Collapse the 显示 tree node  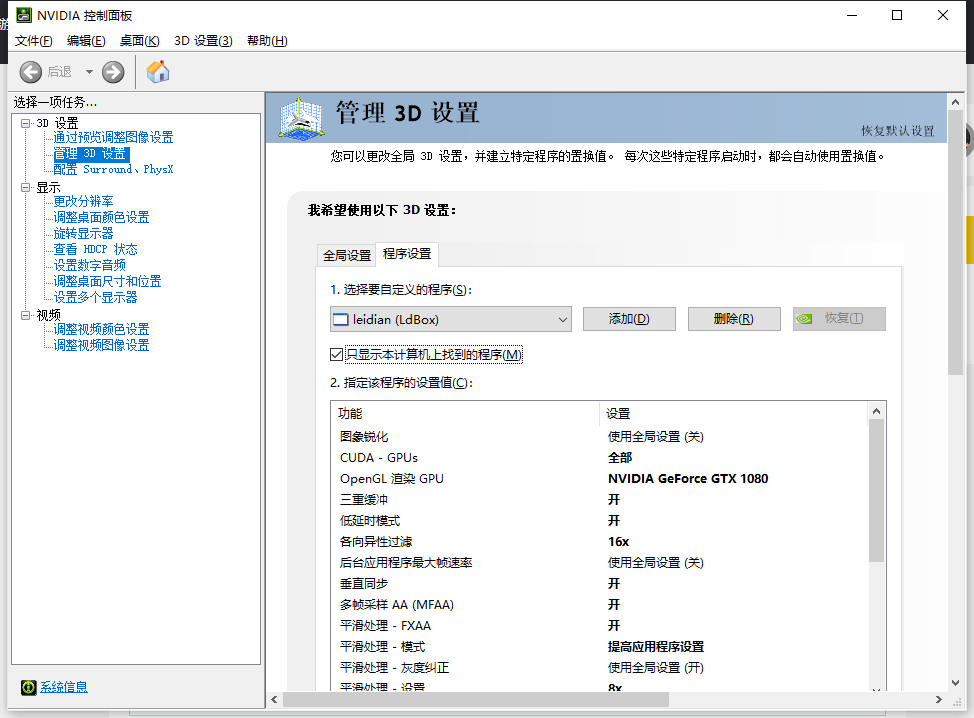26,187
